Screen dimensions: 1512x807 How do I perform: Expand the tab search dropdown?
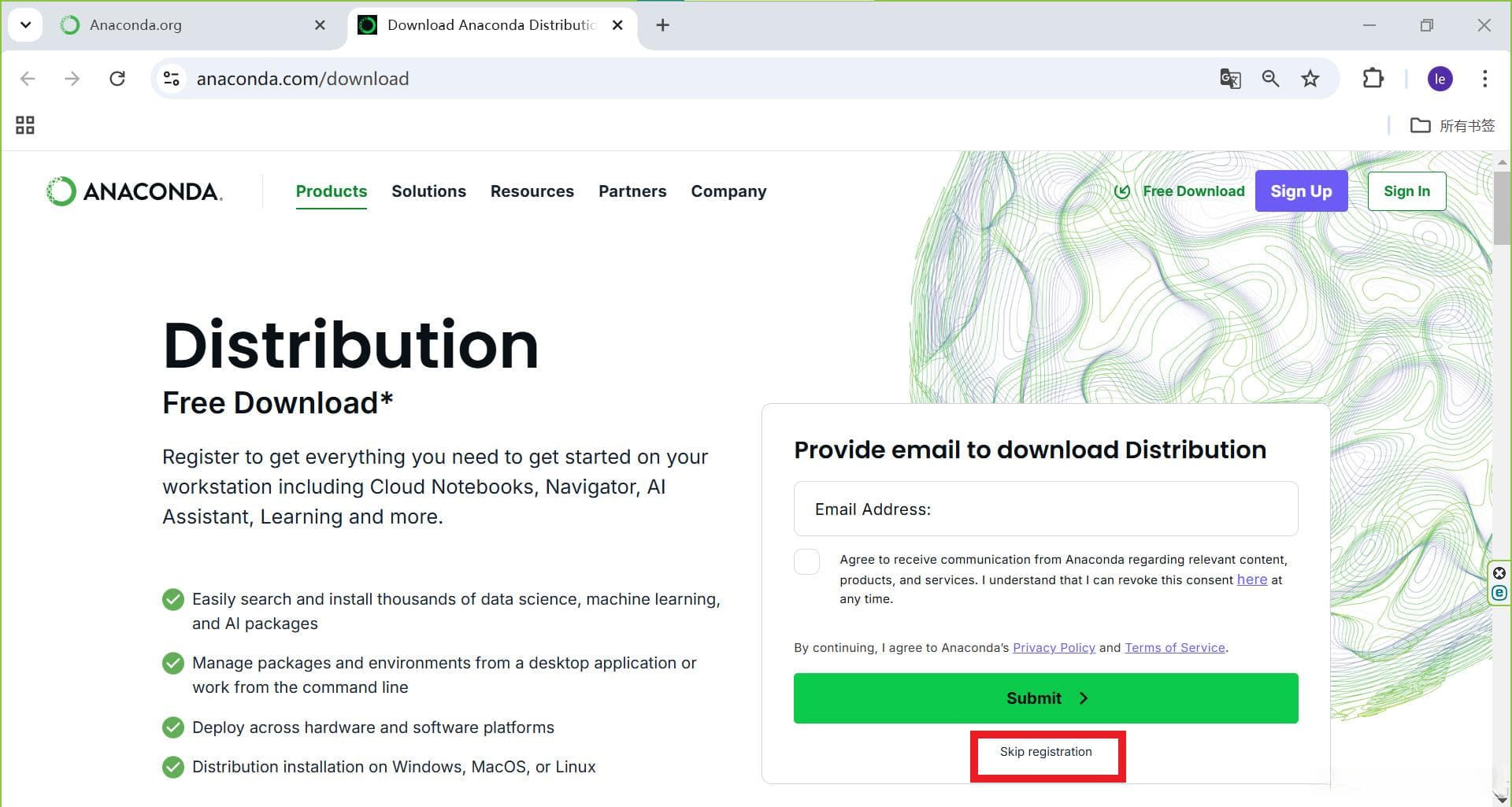(x=25, y=25)
